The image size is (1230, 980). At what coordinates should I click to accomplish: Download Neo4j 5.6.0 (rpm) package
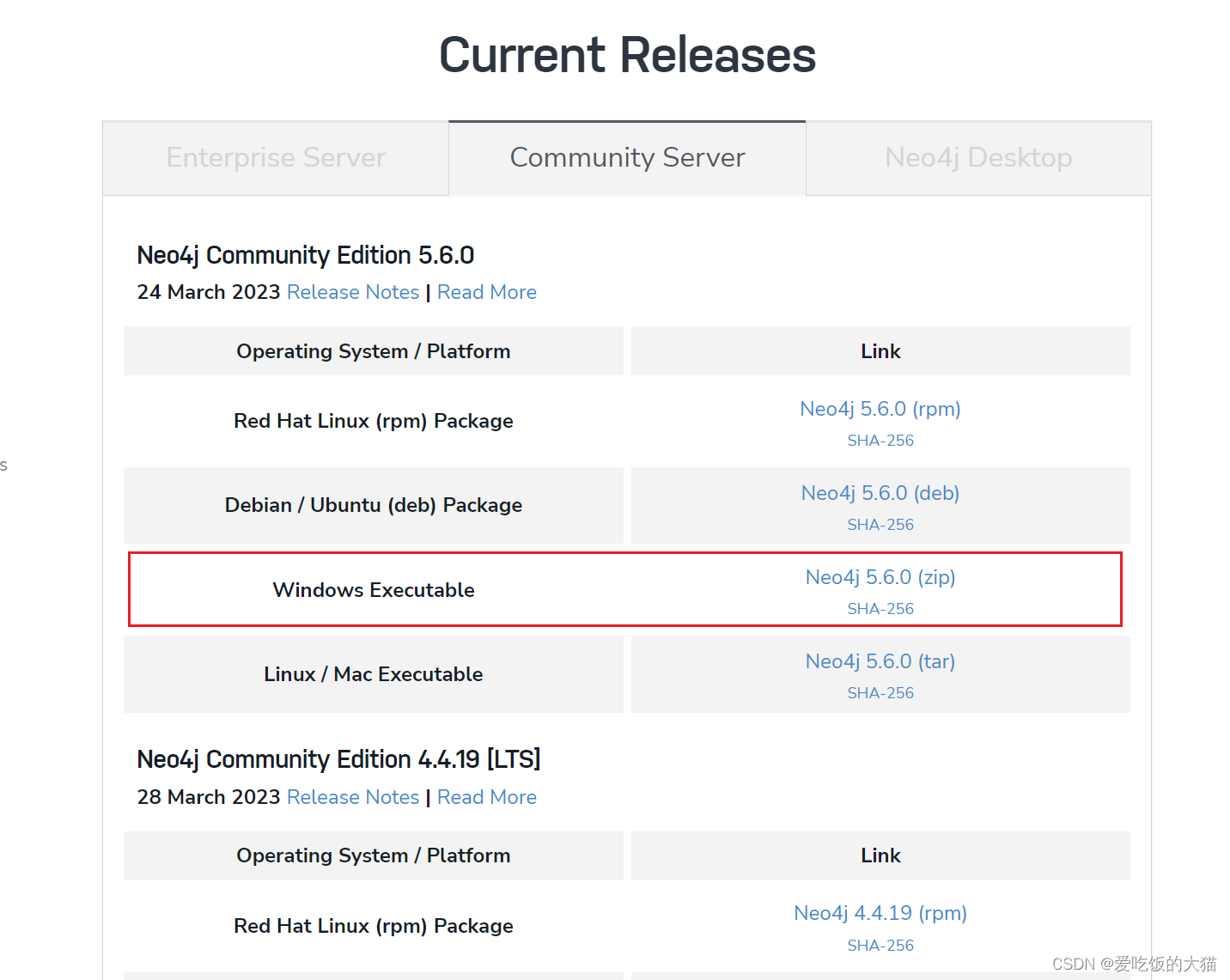pos(880,409)
